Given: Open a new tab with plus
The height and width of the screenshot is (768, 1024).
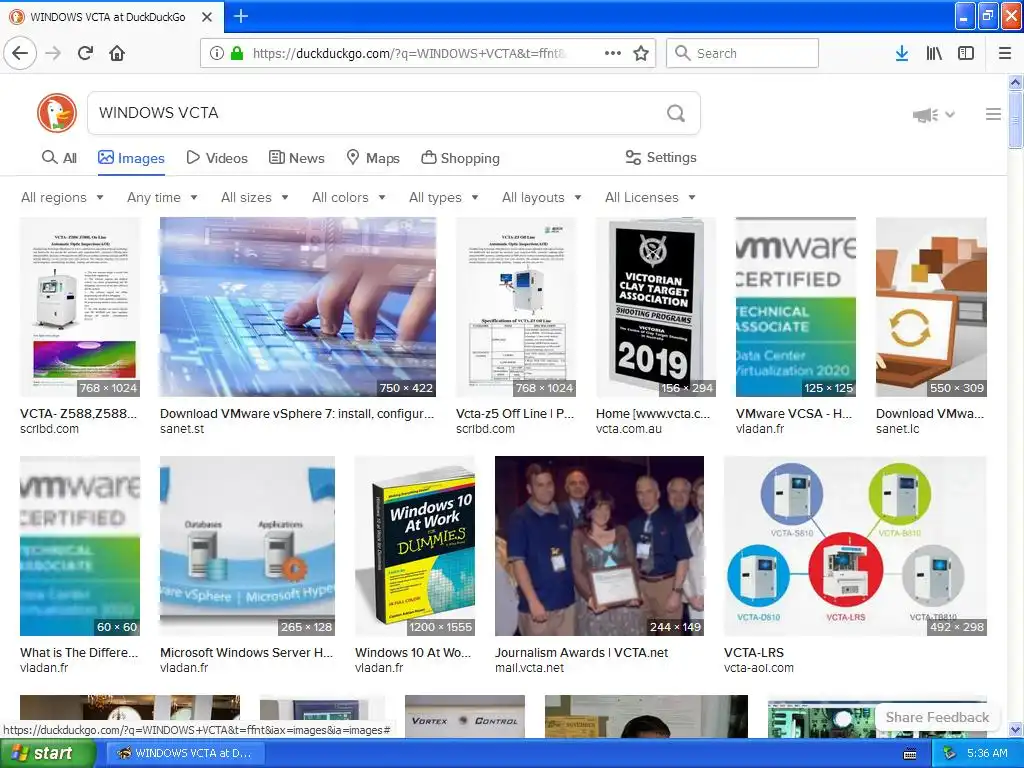Looking at the screenshot, I should point(241,16).
